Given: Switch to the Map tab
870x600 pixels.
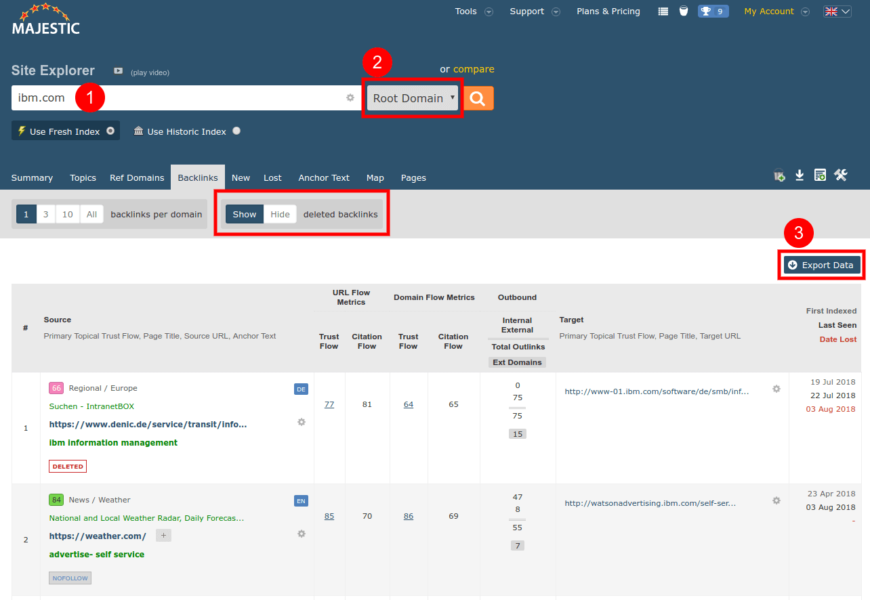Looking at the screenshot, I should click(x=375, y=178).
